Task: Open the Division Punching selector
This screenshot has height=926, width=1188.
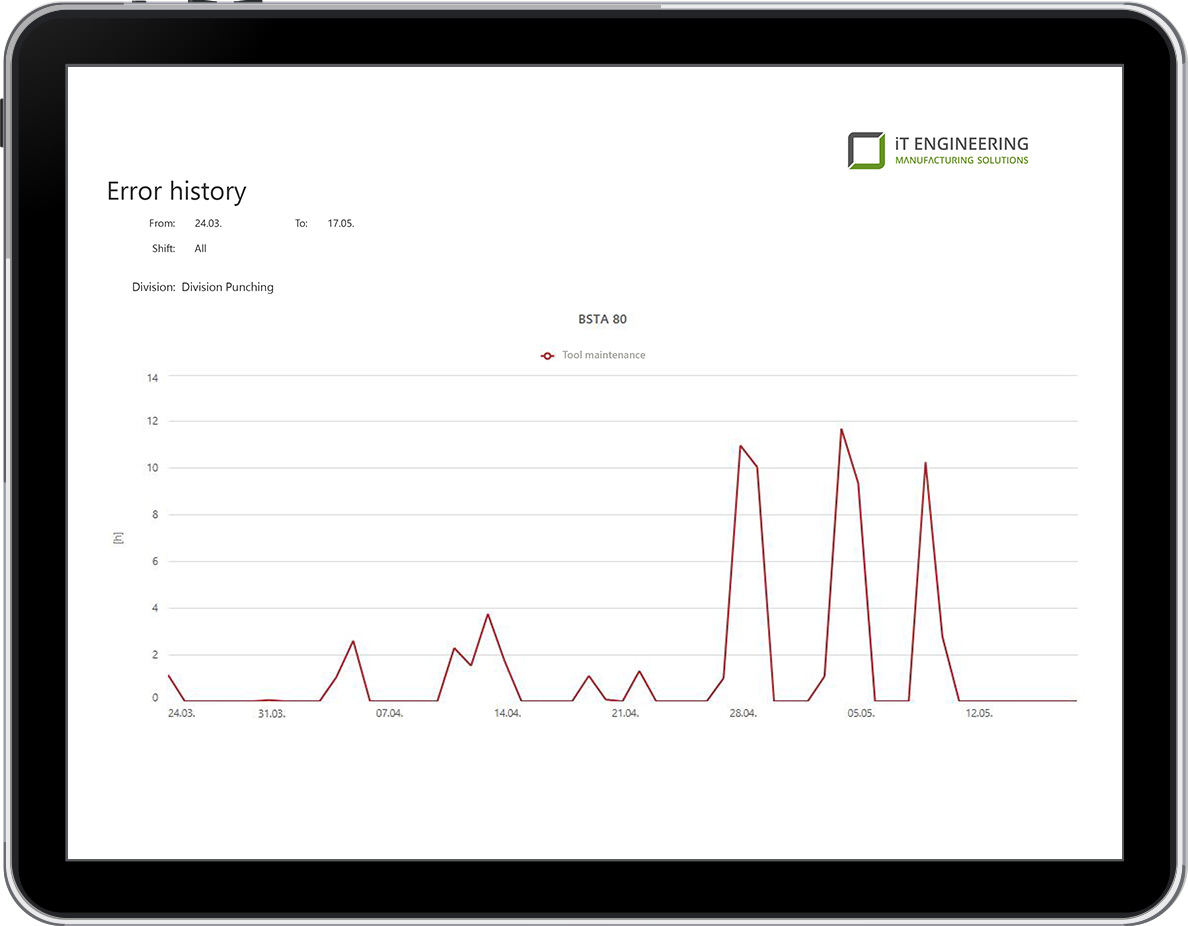Action: coord(227,287)
